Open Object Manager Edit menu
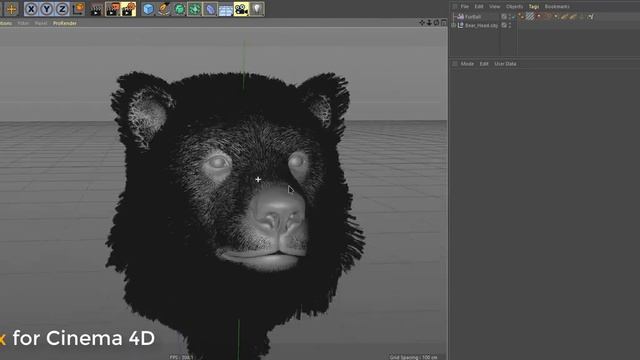 coord(479,7)
